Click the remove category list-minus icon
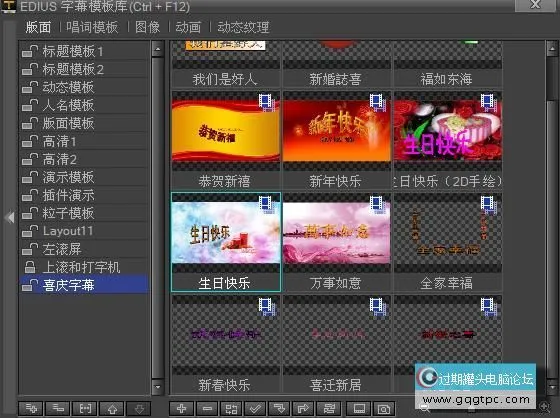The width and height of the screenshot is (560, 418). click(x=58, y=408)
